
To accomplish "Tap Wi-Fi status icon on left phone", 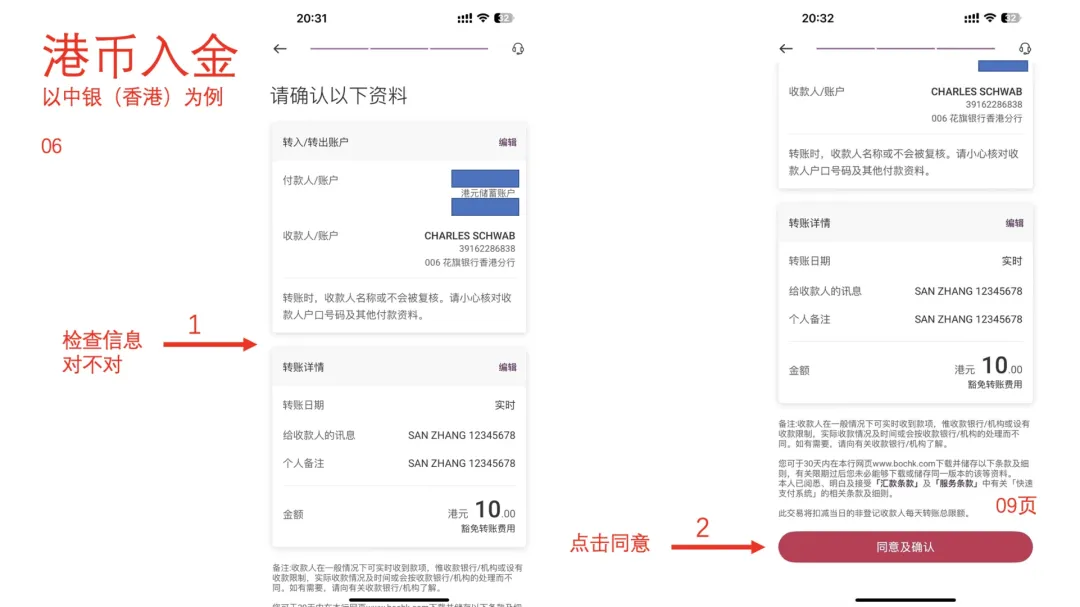I will pos(483,18).
